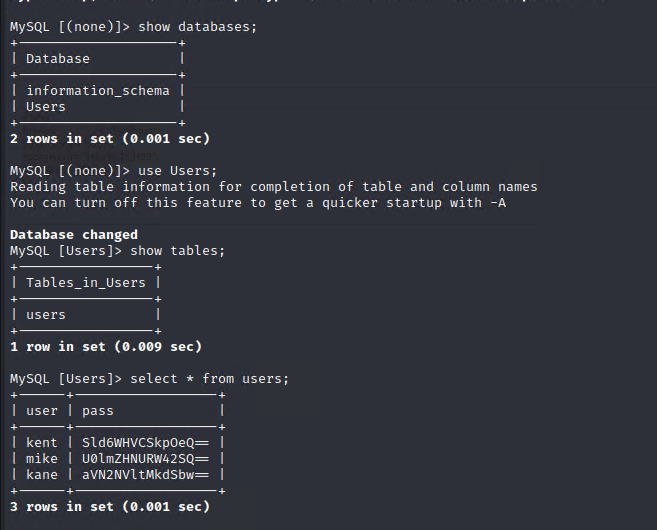Image resolution: width=657 pixels, height=530 pixels.
Task: Click the "Database" column header
Action: point(58,59)
